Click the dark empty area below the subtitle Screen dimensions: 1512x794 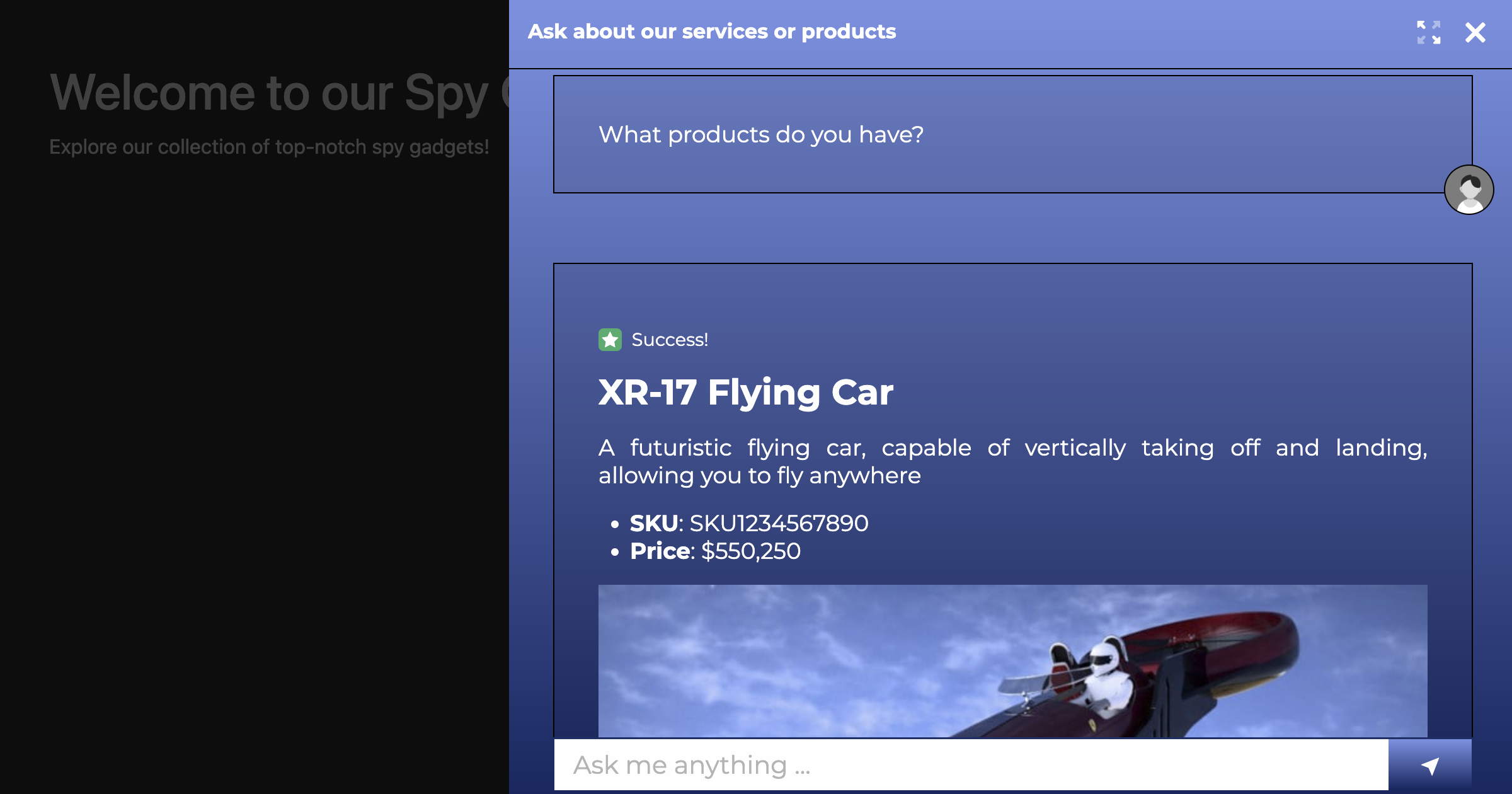click(x=252, y=441)
